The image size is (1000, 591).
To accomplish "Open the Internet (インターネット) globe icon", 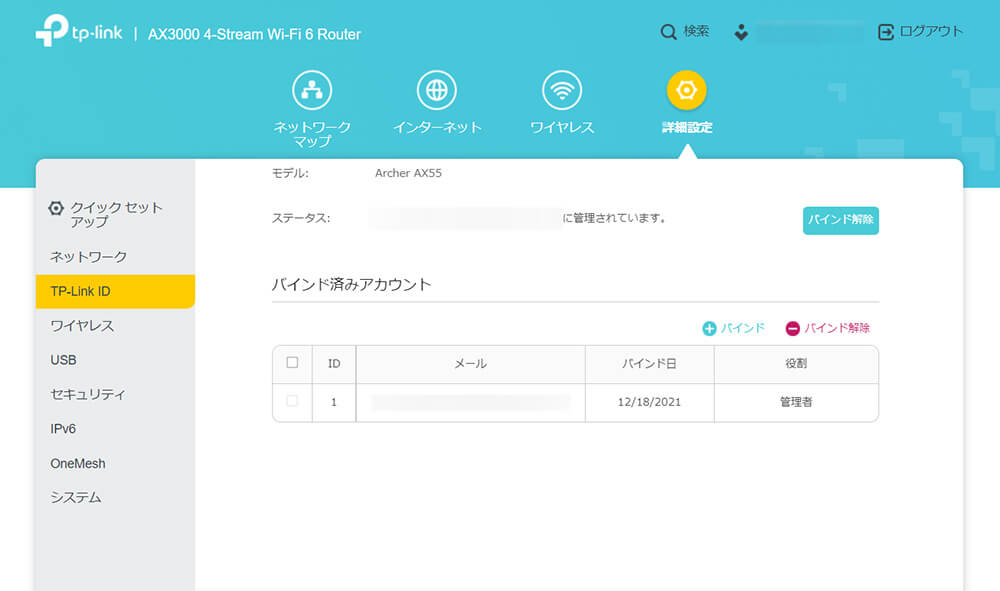I will click(x=437, y=90).
